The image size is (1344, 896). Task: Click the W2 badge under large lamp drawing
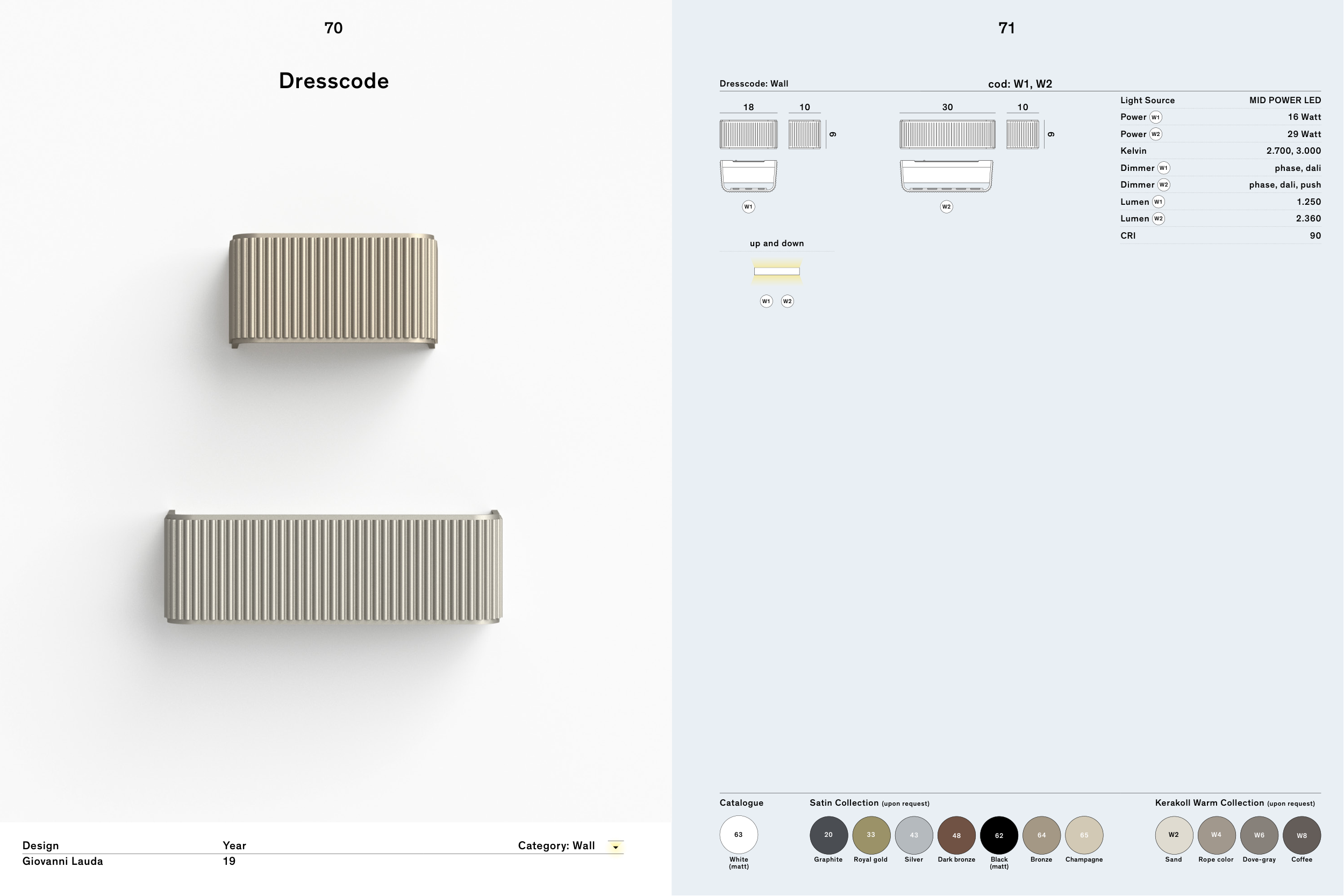tap(946, 207)
